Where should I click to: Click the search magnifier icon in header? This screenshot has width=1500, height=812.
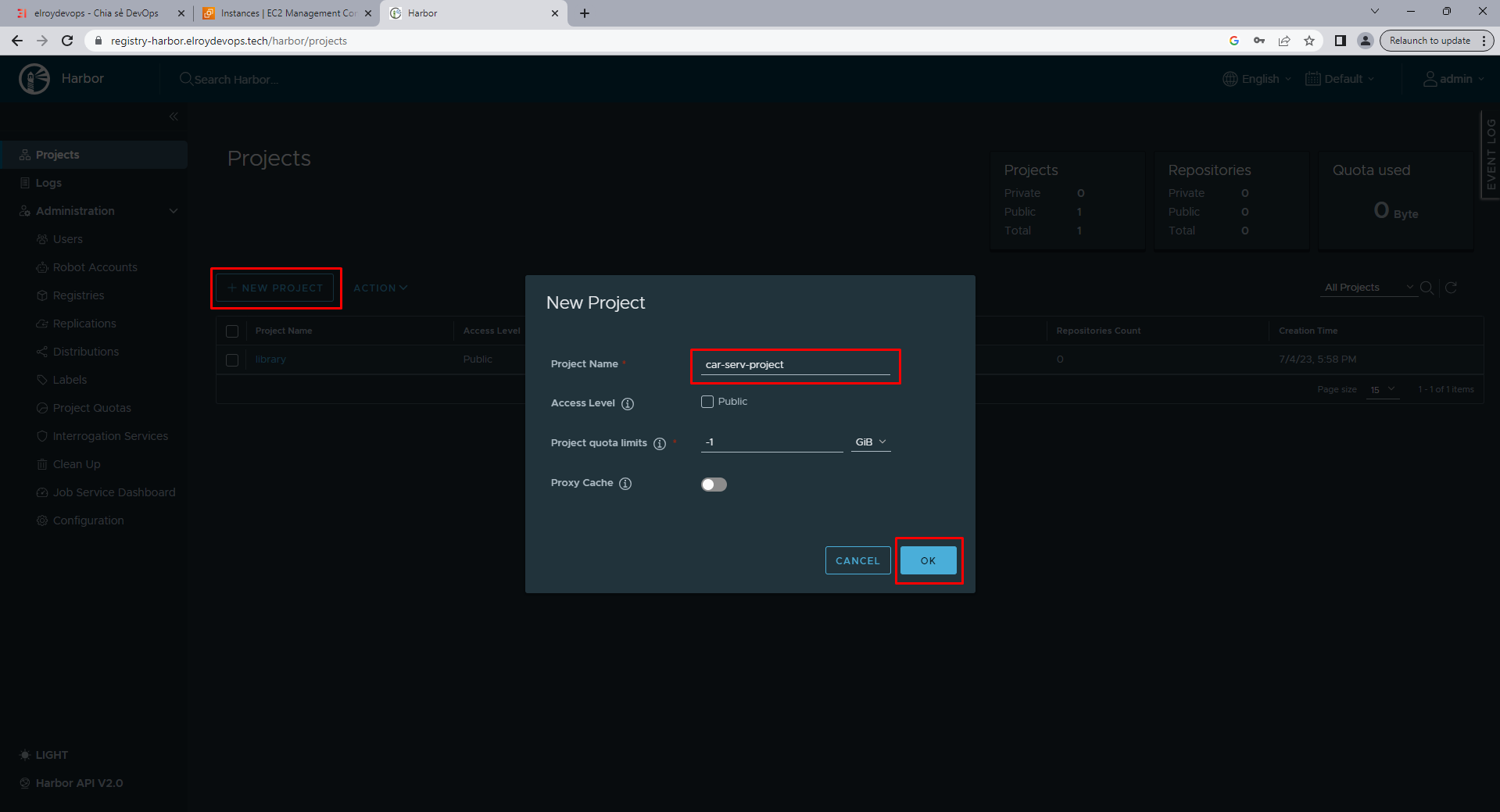point(186,79)
